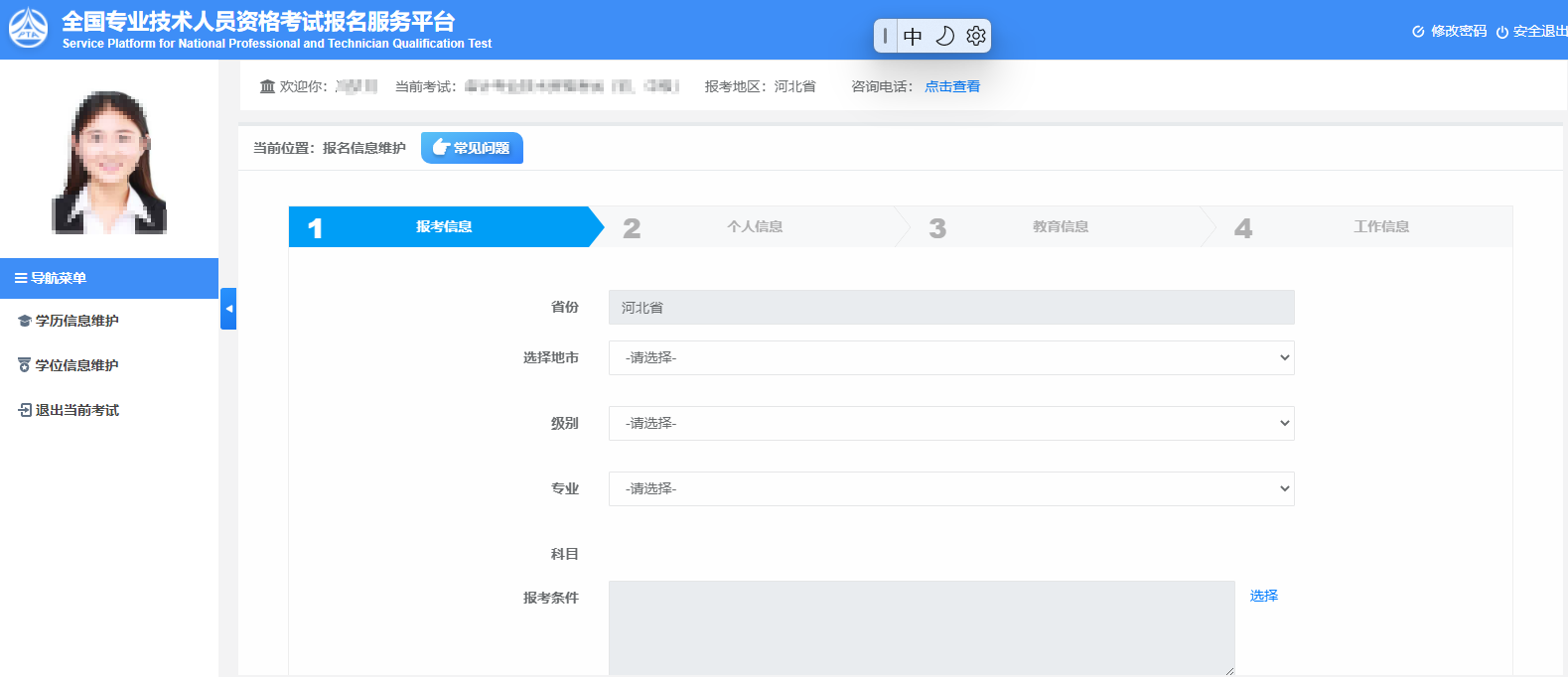
Task: Select 退出当前考试 in the navigation menu
Action: coord(76,410)
